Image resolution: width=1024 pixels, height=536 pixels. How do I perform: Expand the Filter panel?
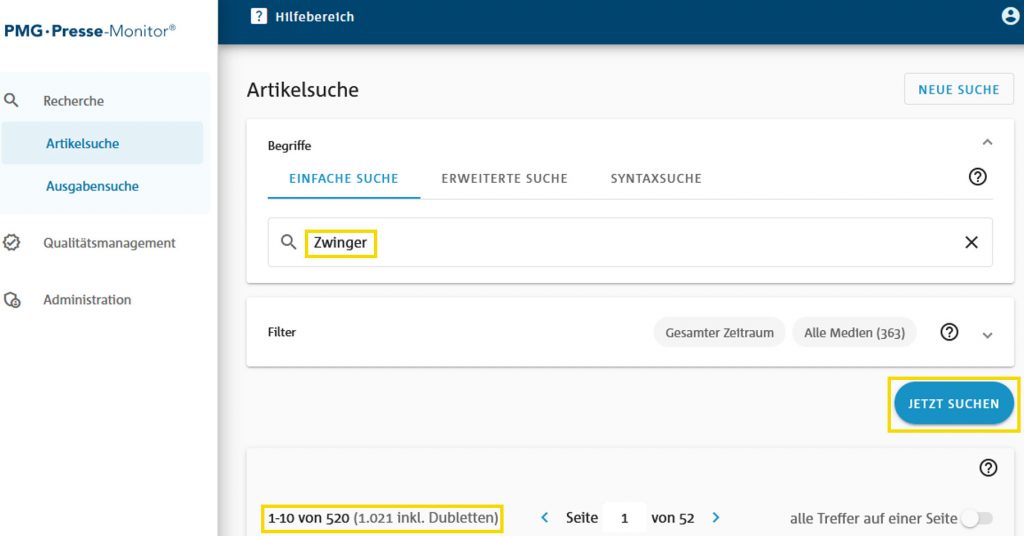click(x=987, y=335)
